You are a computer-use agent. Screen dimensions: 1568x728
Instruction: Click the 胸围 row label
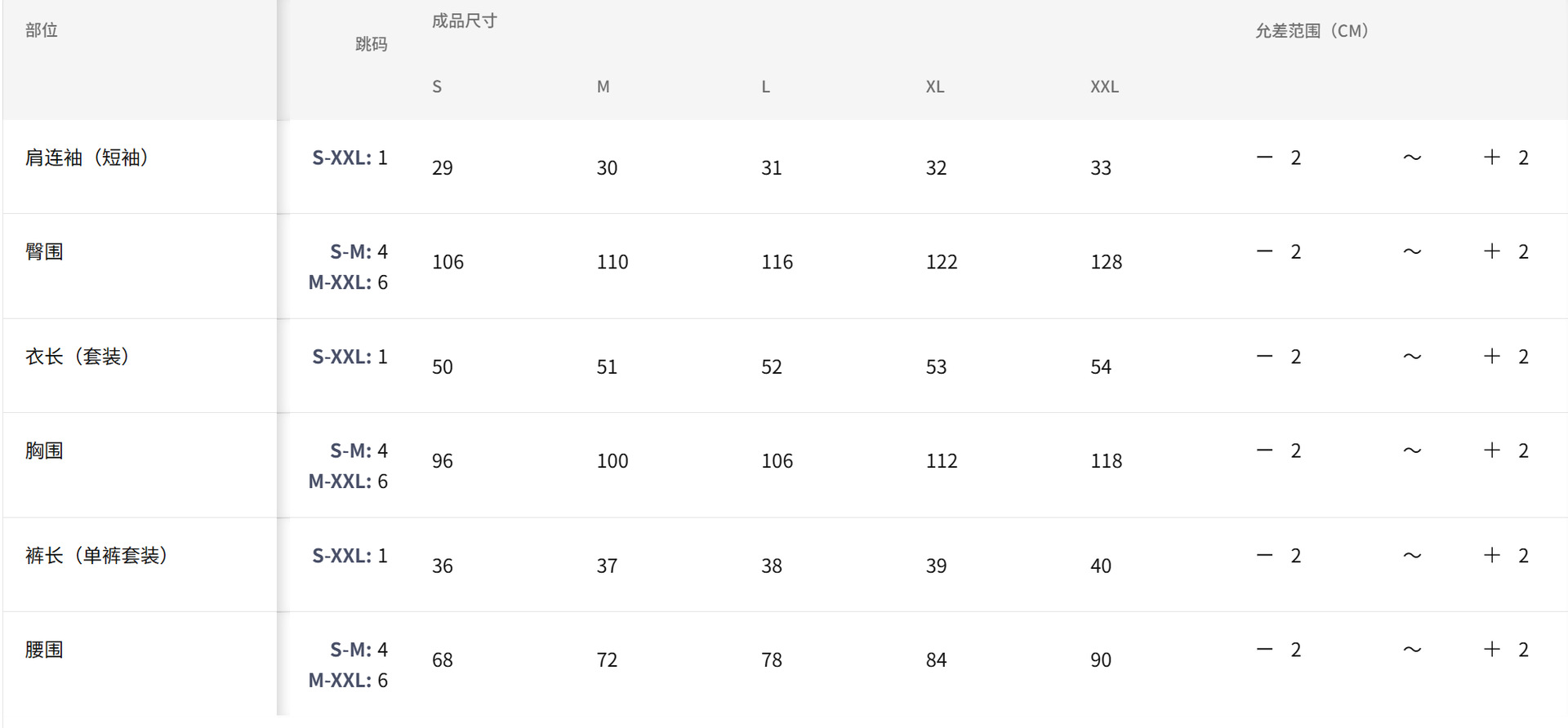coord(44,451)
